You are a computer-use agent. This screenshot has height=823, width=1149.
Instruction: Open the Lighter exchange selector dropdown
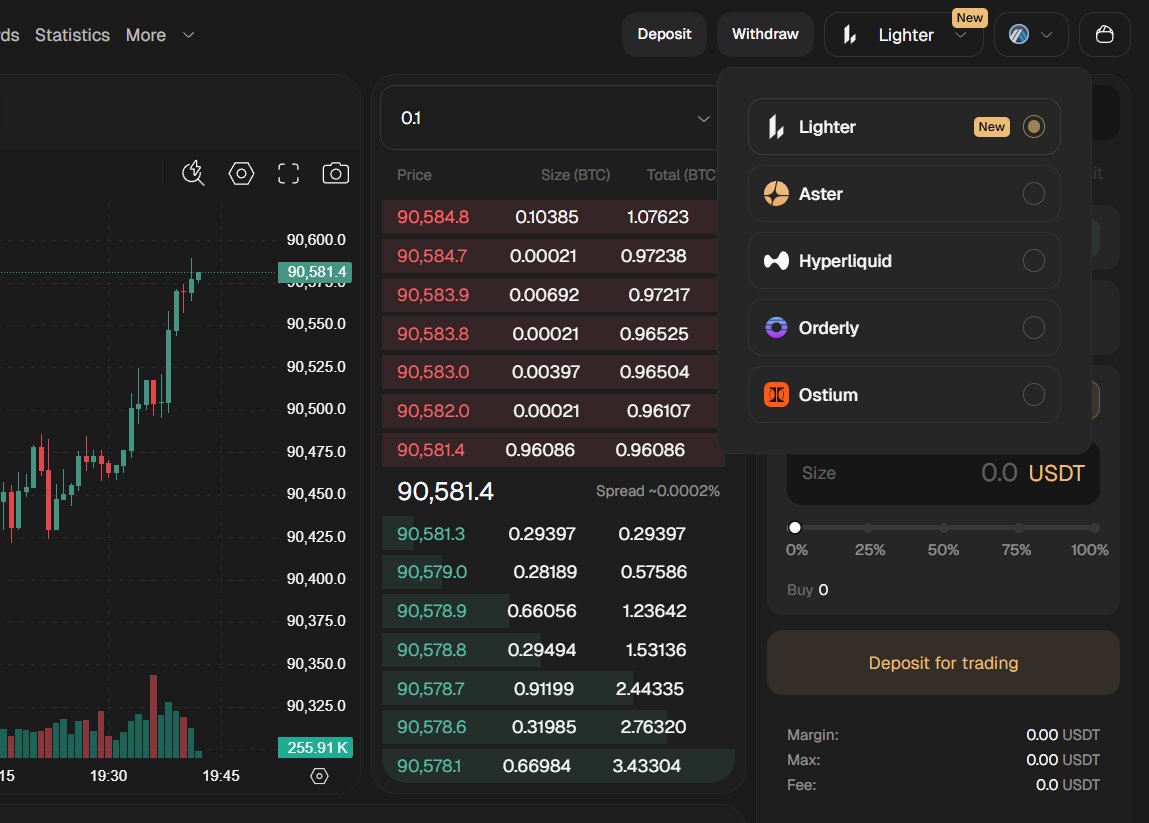(903, 34)
